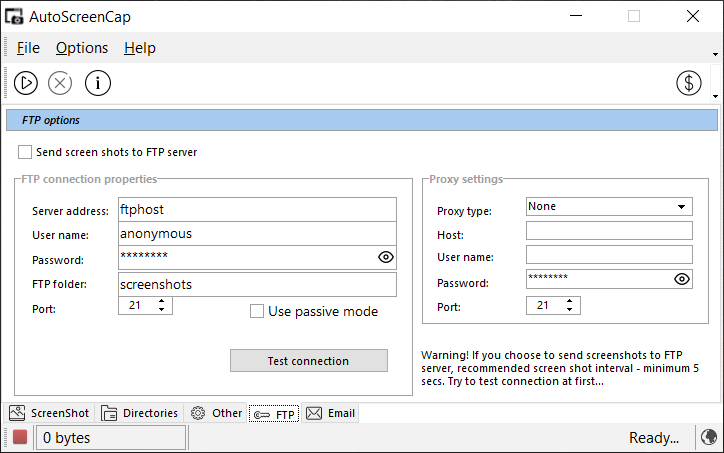Open the ScreenShot tab
724x453 pixels.
(x=49, y=413)
